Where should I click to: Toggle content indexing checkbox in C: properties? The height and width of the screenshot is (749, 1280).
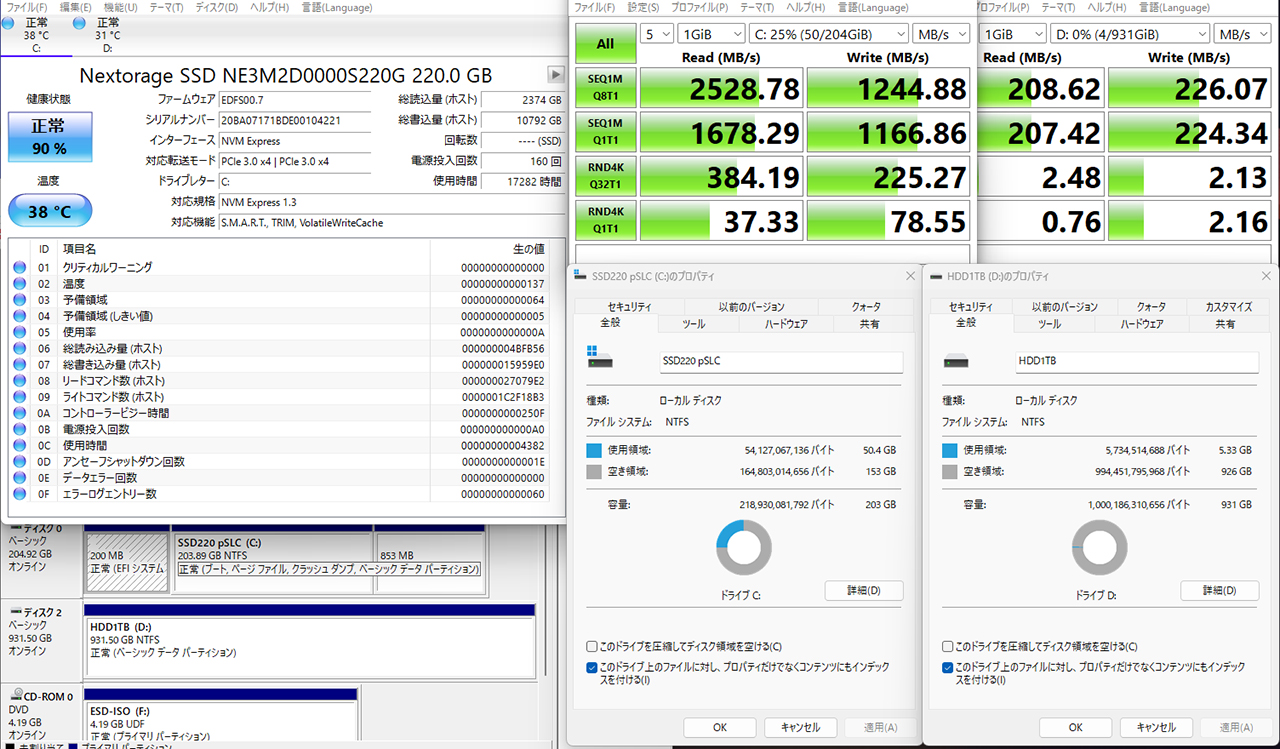point(593,667)
